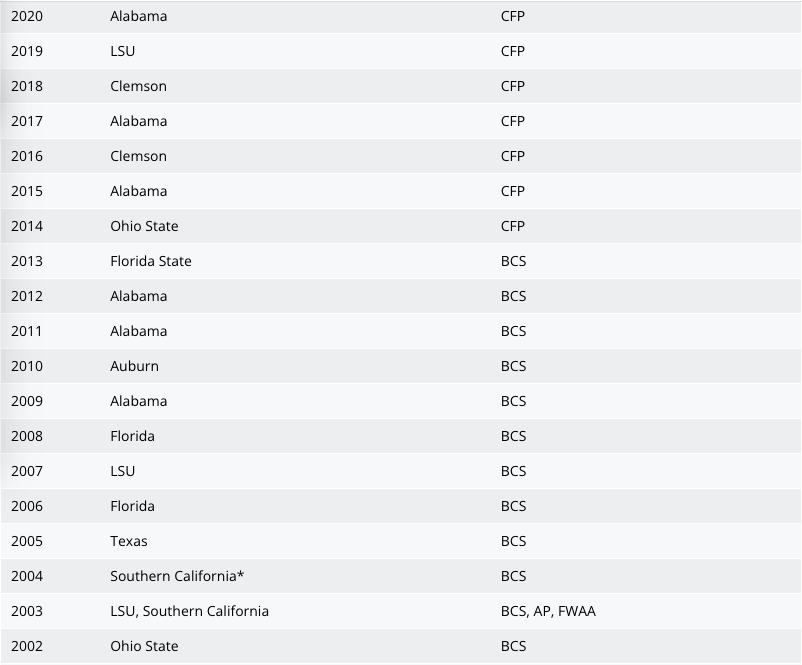
Task: Select the year 2004 cell
Action: [x=27, y=576]
